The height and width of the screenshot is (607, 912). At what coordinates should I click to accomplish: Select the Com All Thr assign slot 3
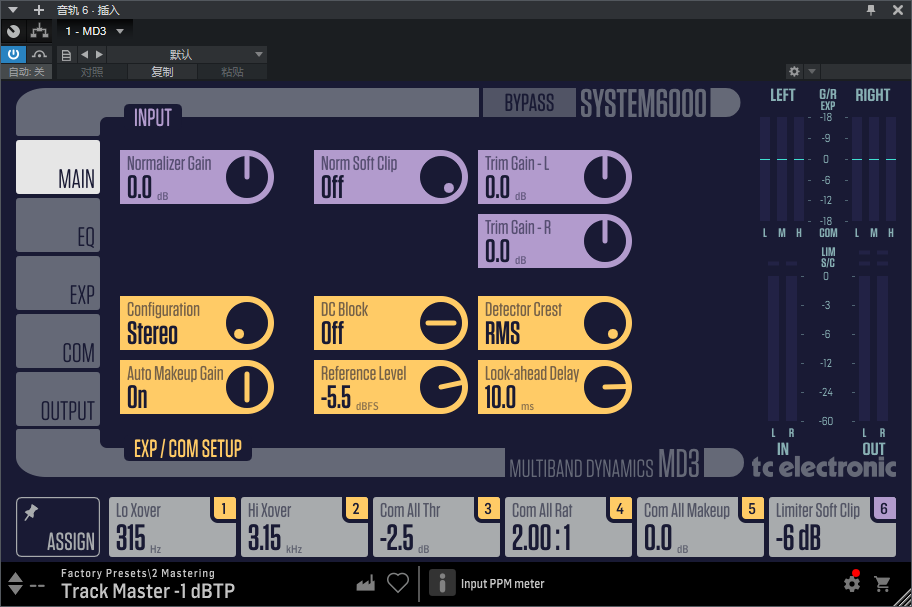[436, 527]
